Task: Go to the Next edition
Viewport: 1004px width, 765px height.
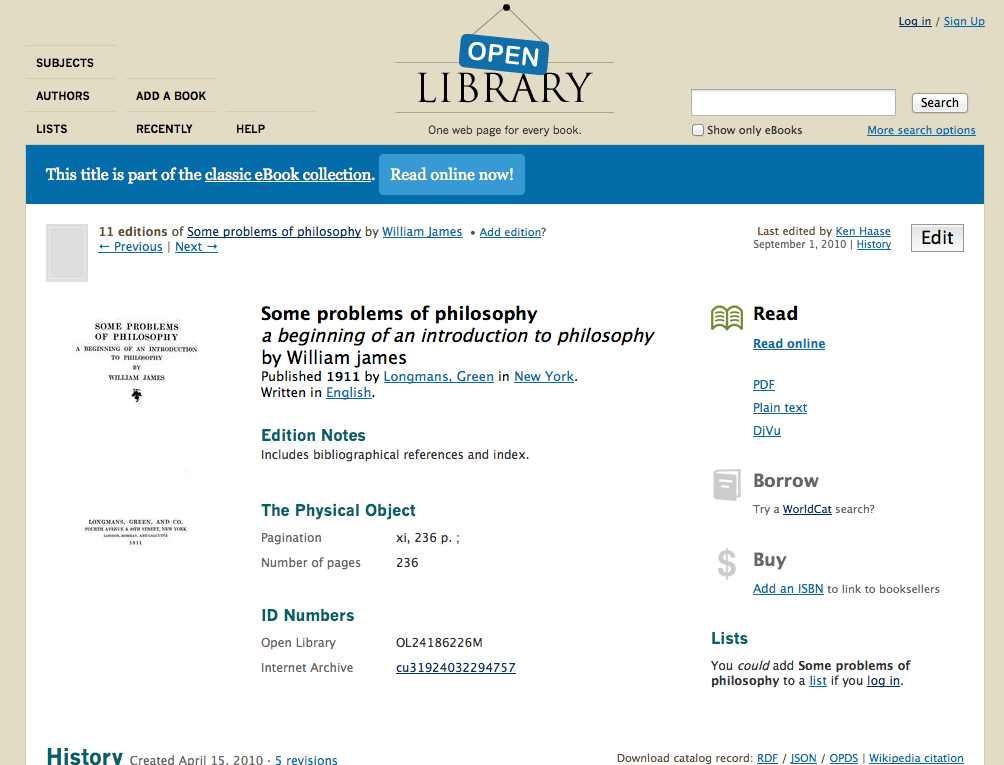Action: 196,247
